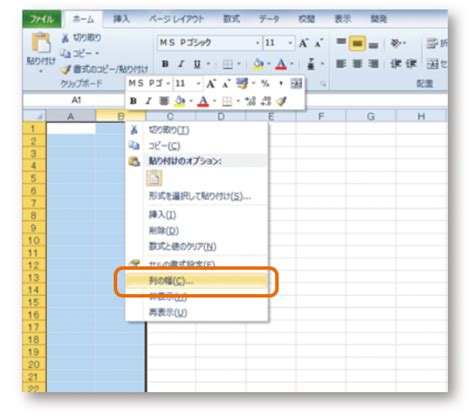Open the font size 11 dropdown in ribbon

(x=290, y=43)
